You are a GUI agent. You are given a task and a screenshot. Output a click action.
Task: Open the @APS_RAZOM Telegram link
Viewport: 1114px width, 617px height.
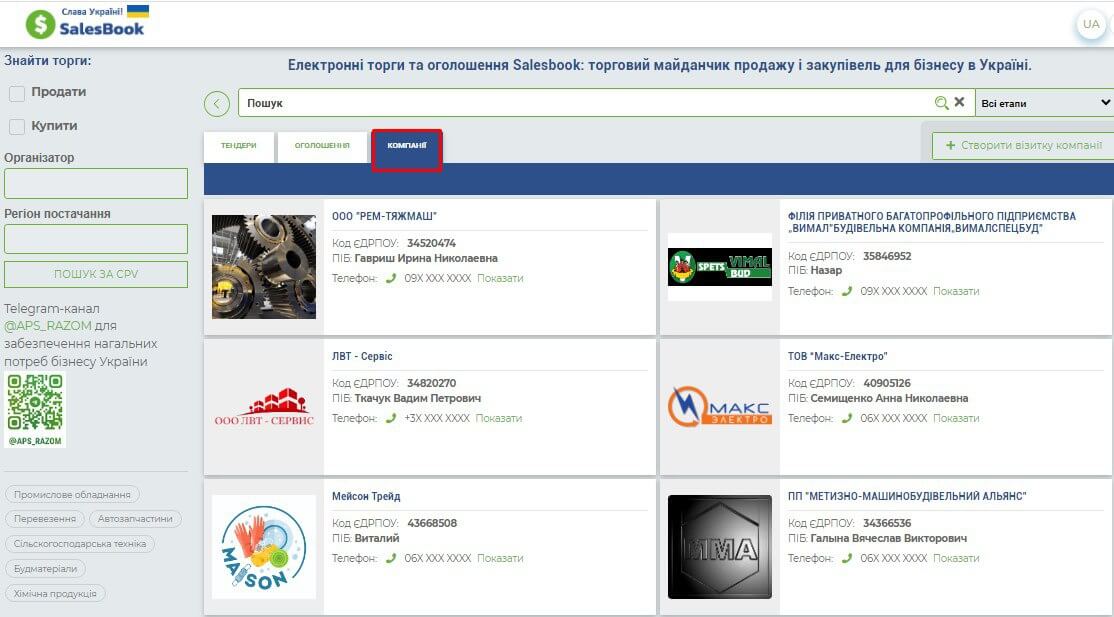[x=48, y=326]
